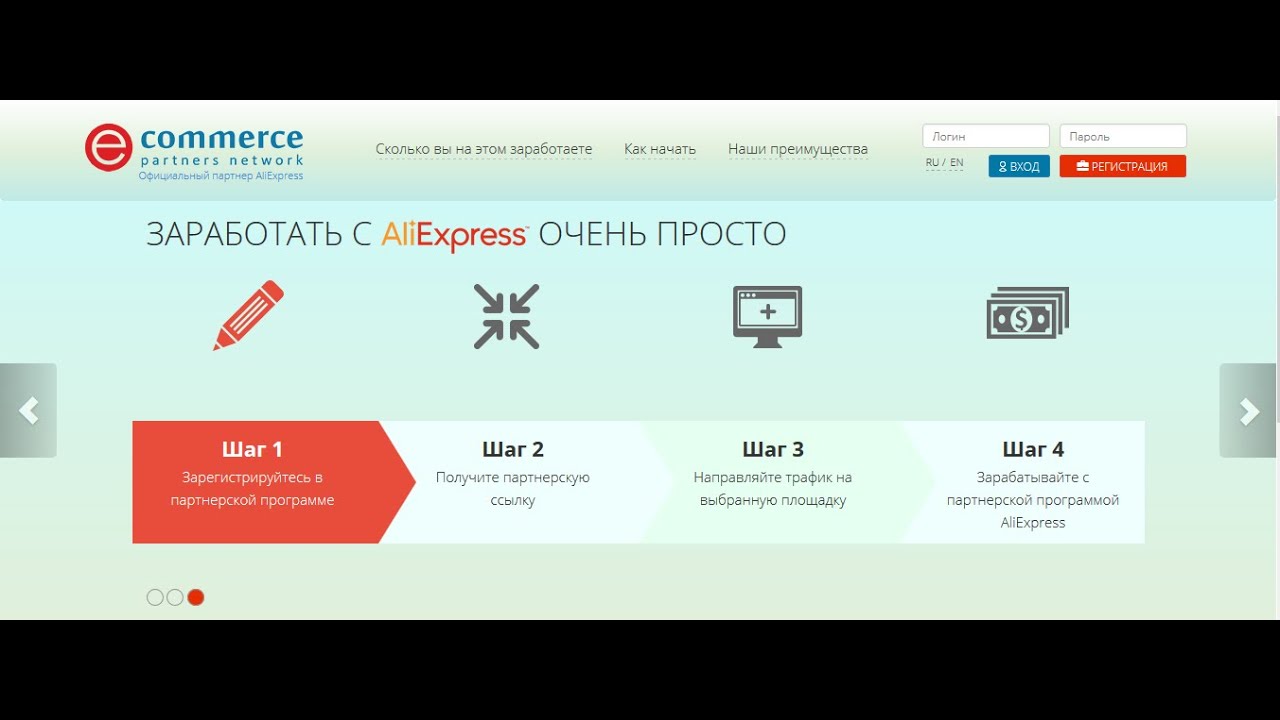Click text 'Зарабатывайте с партнерской программой AliExpress'
Viewport: 1280px width, 720px height.
point(1033,500)
